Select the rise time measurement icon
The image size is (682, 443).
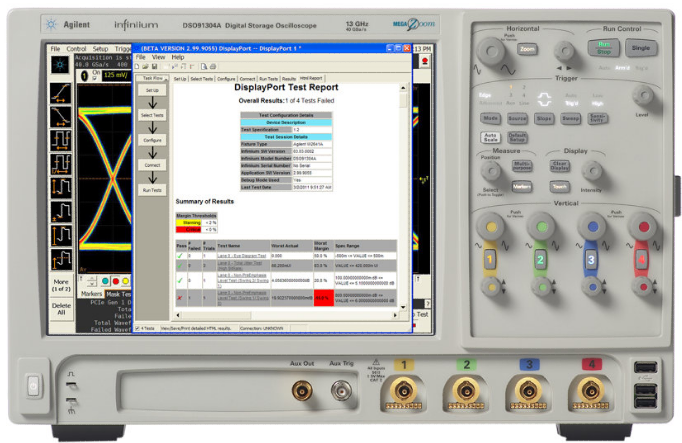(61, 93)
